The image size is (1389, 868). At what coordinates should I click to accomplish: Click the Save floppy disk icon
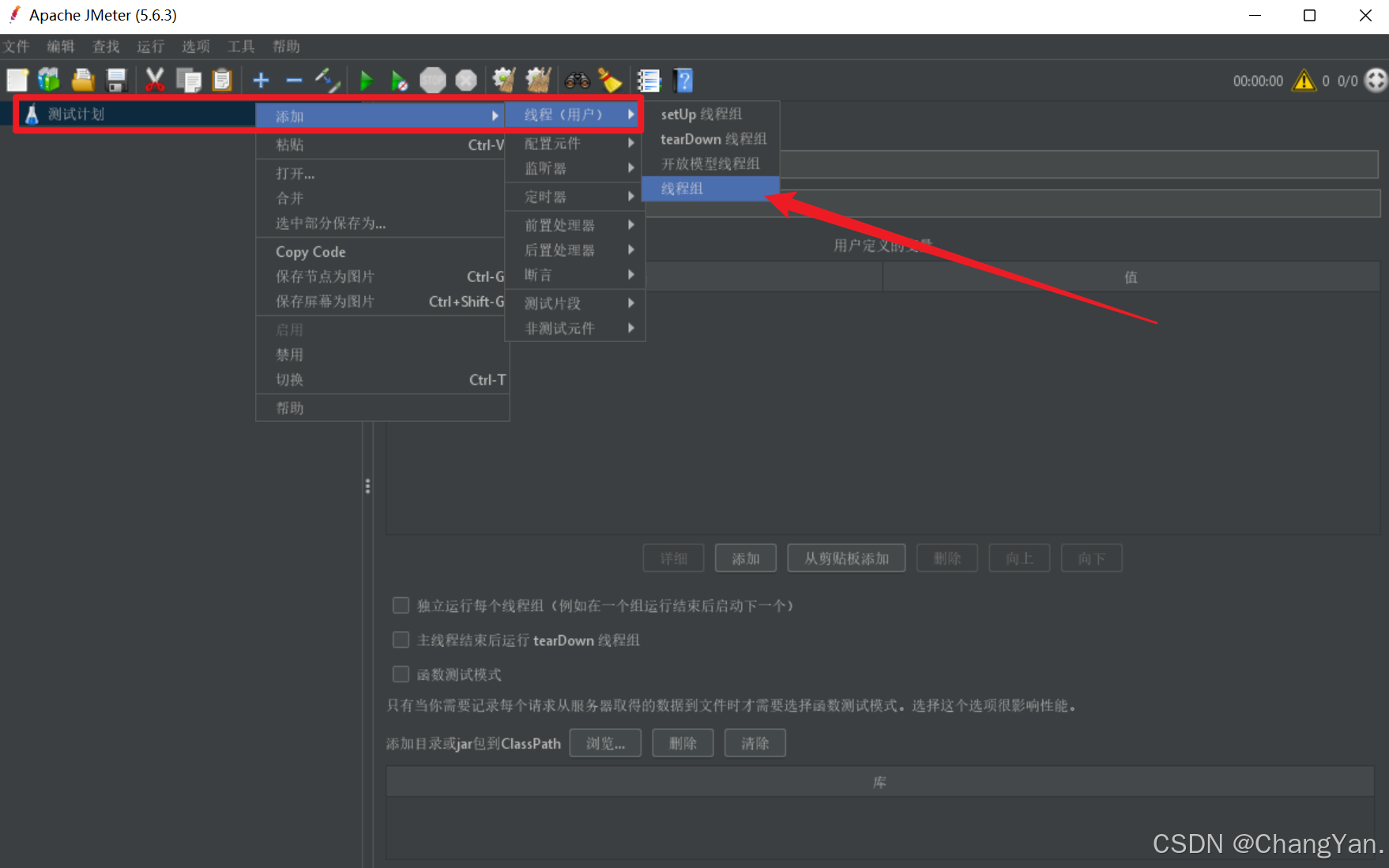click(117, 80)
